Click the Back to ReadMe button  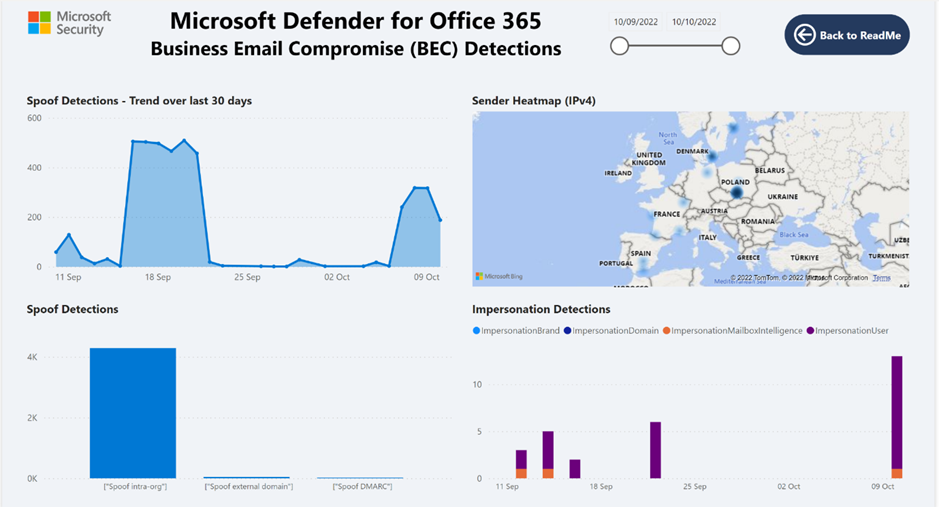coord(847,35)
